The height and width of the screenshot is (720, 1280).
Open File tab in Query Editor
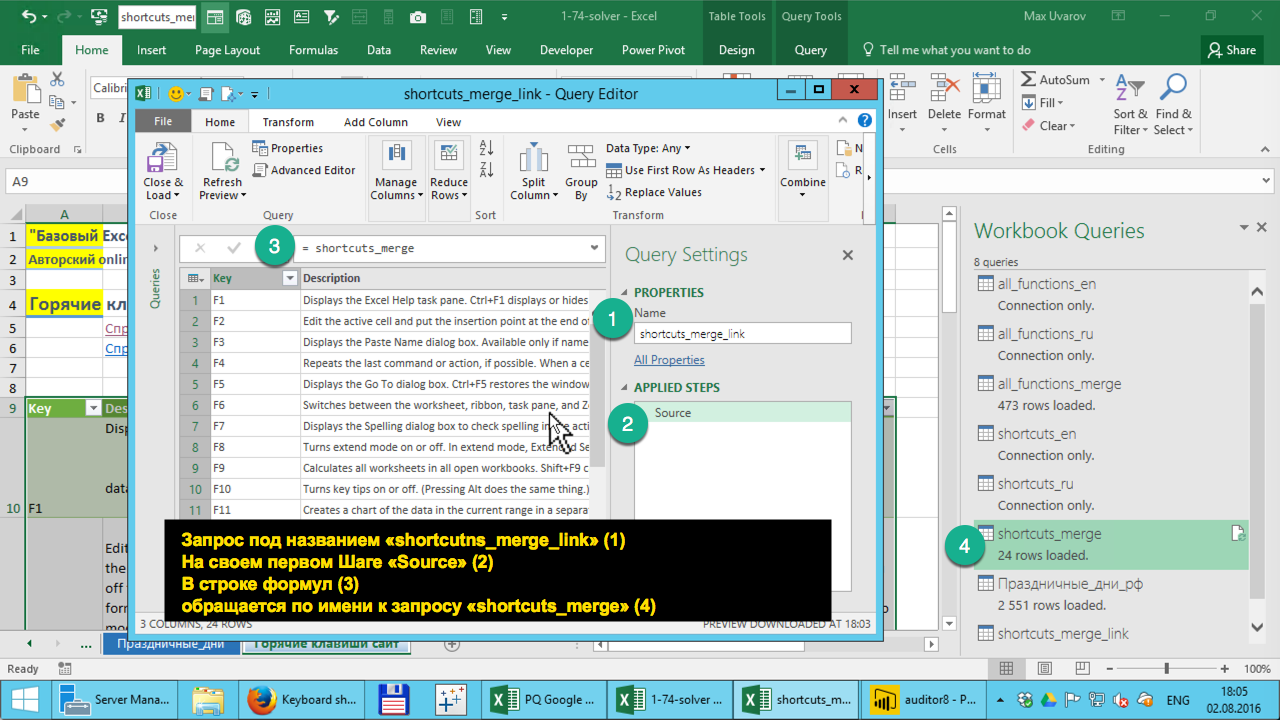pyautogui.click(x=163, y=122)
